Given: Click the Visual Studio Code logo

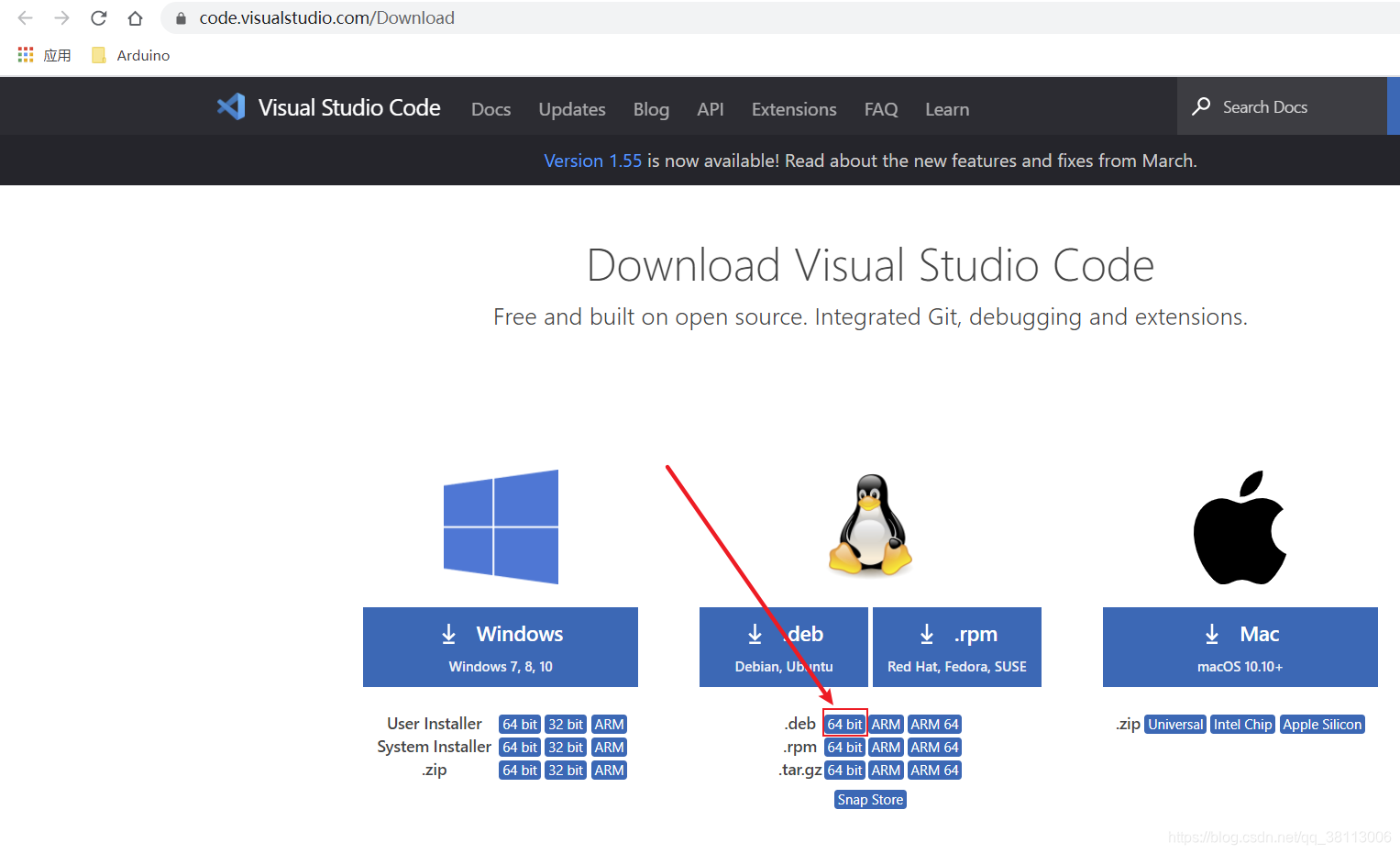Looking at the screenshot, I should (231, 106).
